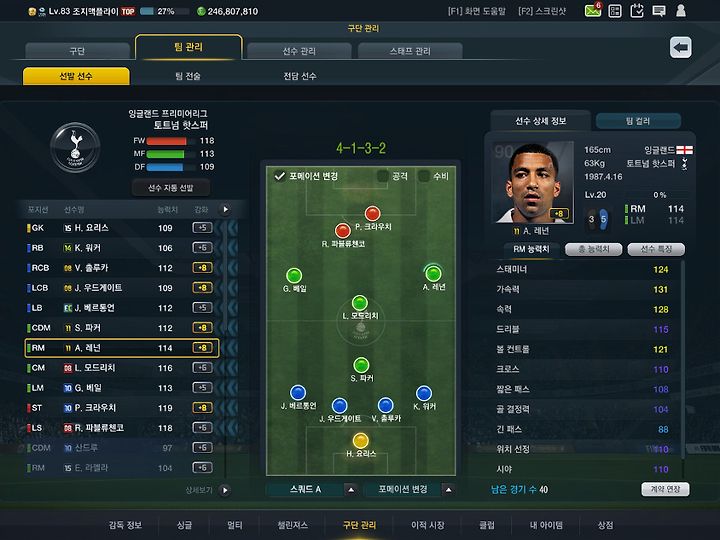Expand the bottom 포메이션 변경 dropdown arrow
Image resolution: width=720 pixels, height=540 pixels.
tap(449, 490)
